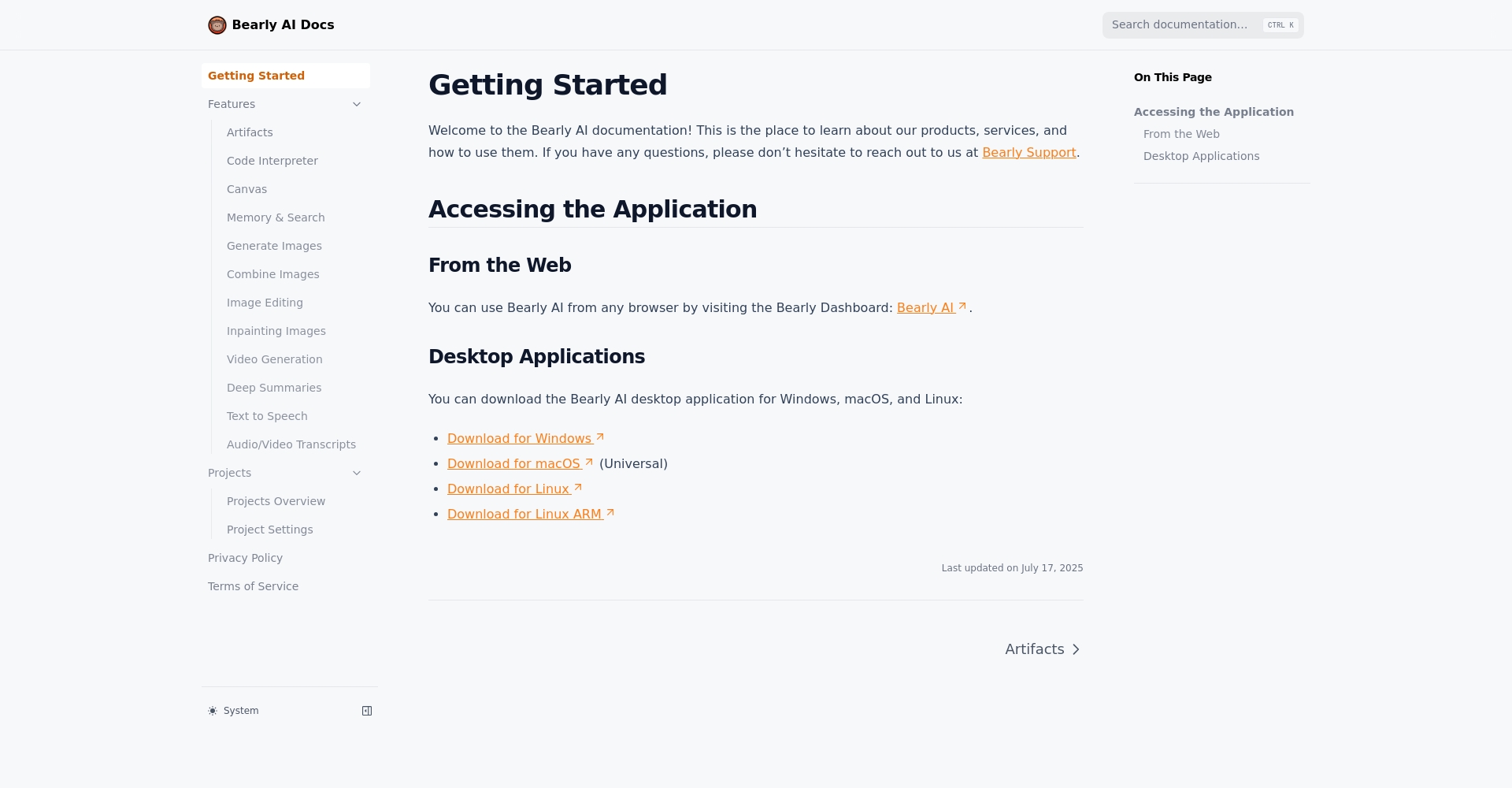This screenshot has width=1512, height=788.
Task: Collapse the sidebar using the panel icon
Action: click(367, 711)
